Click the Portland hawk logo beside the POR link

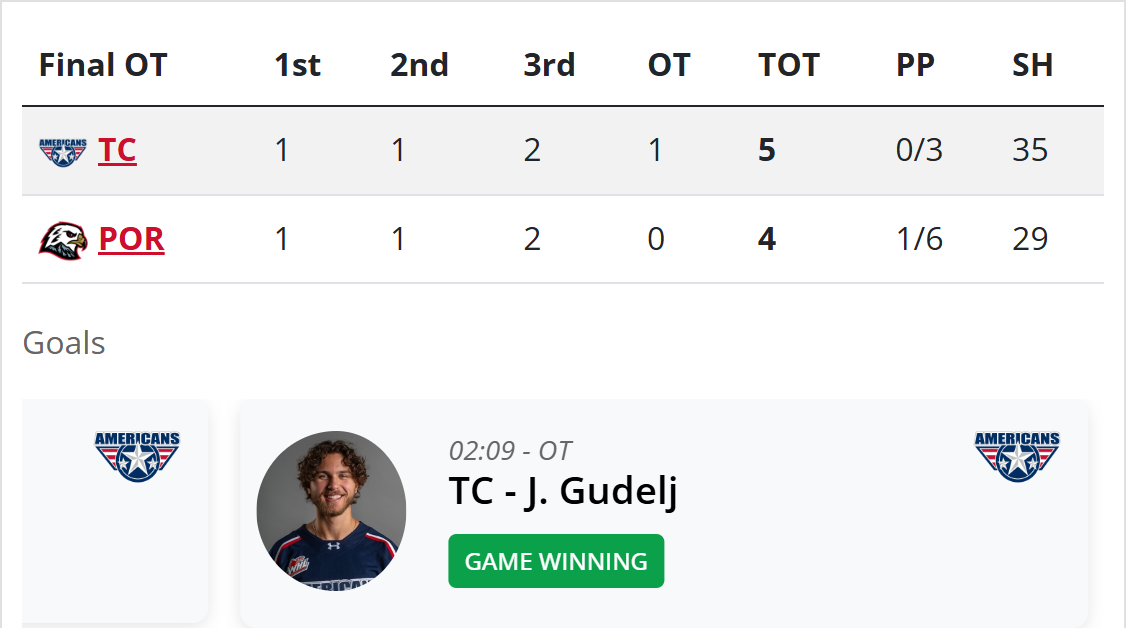[63, 240]
